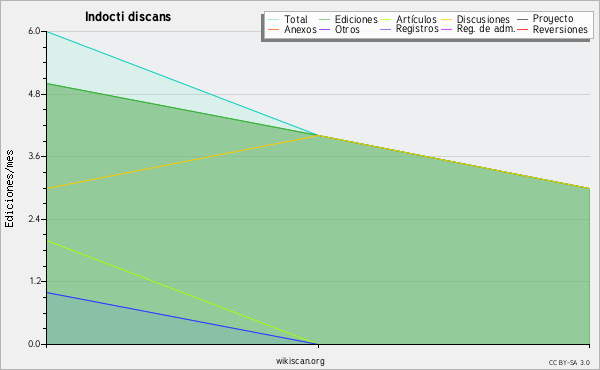Viewport: 600px width, 370px height.
Task: Click the '6.0' y-axis value
Action: [x=34, y=31]
